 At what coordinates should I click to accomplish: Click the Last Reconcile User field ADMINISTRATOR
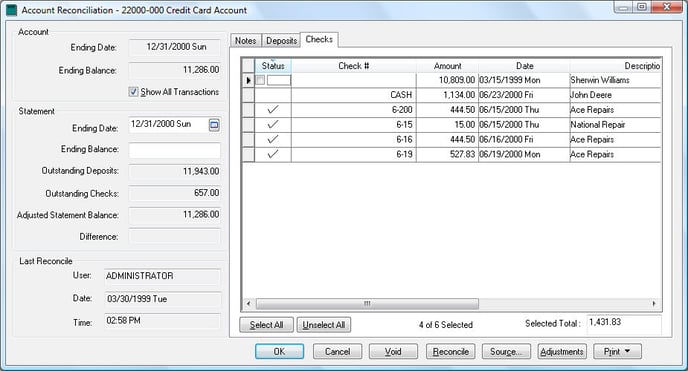point(162,276)
